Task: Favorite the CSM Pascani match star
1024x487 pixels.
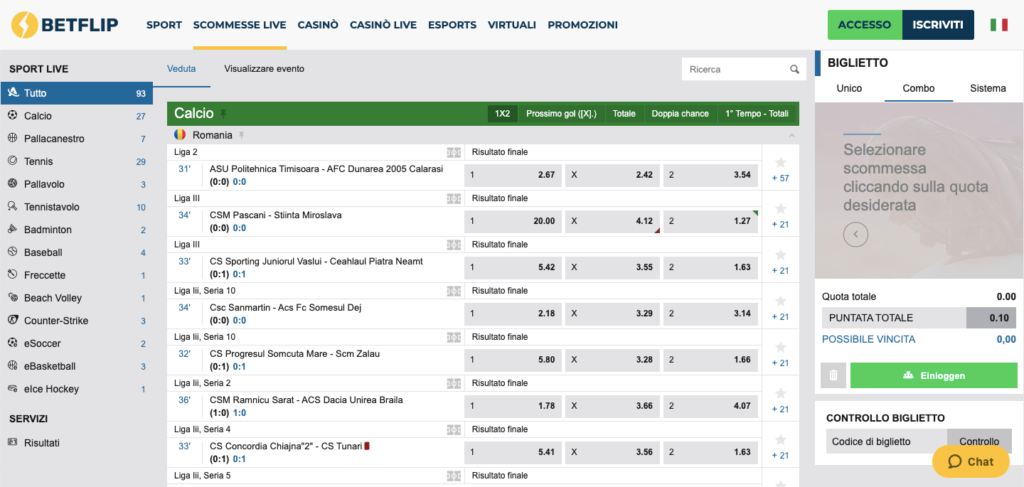Action: click(x=780, y=209)
